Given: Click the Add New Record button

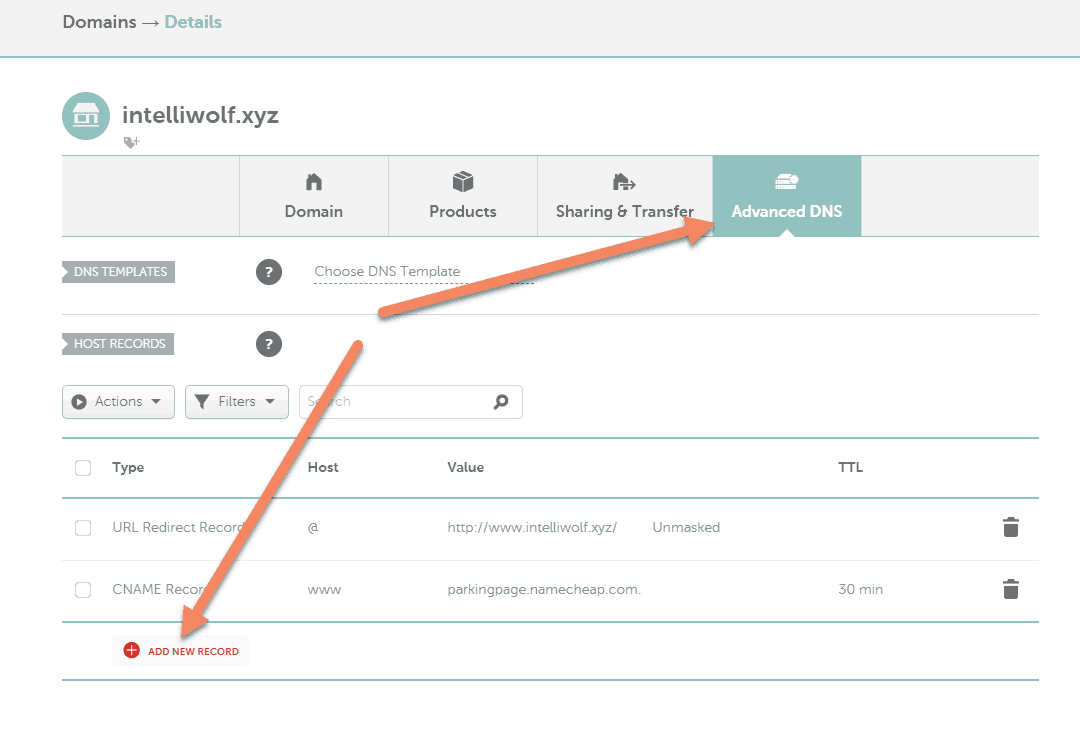Looking at the screenshot, I should (180, 650).
